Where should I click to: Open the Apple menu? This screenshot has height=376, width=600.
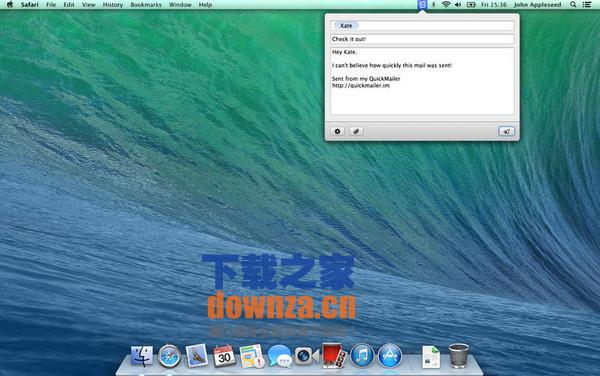coord(10,5)
